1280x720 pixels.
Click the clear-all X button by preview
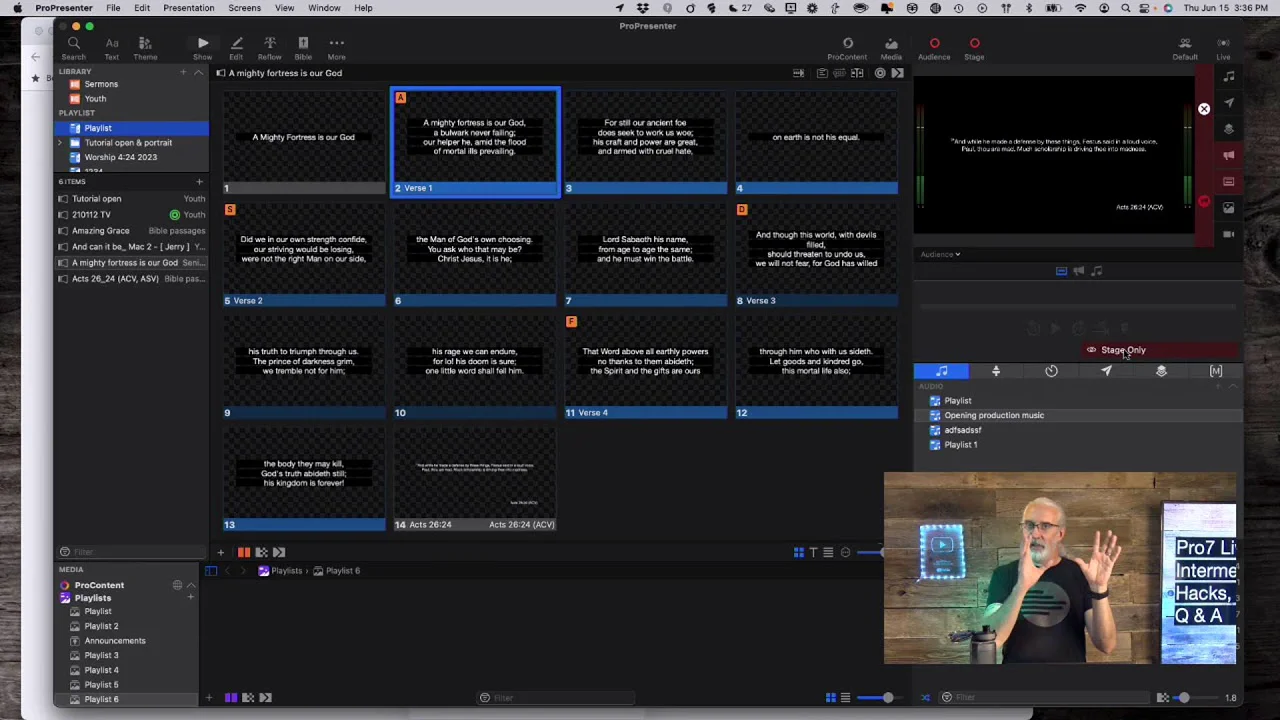pos(1204,109)
